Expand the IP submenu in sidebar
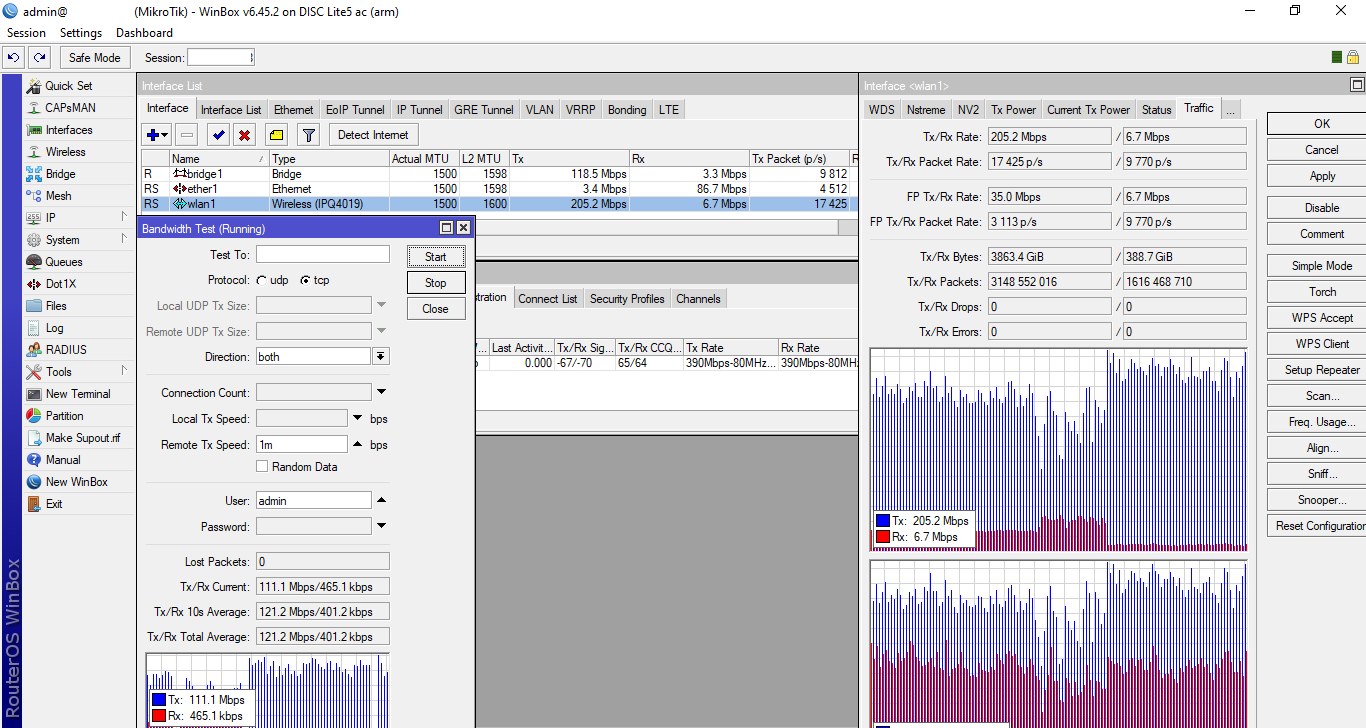 click(x=124, y=218)
